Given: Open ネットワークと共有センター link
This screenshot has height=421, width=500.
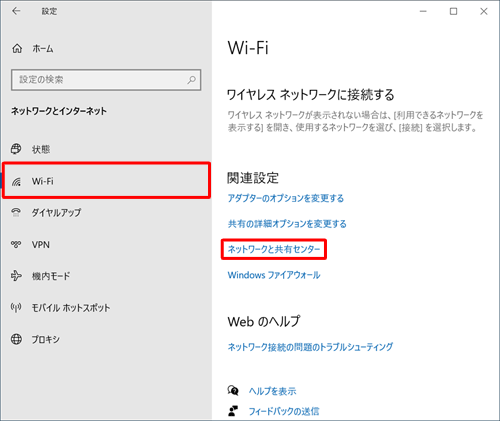Looking at the screenshot, I should pos(274,249).
